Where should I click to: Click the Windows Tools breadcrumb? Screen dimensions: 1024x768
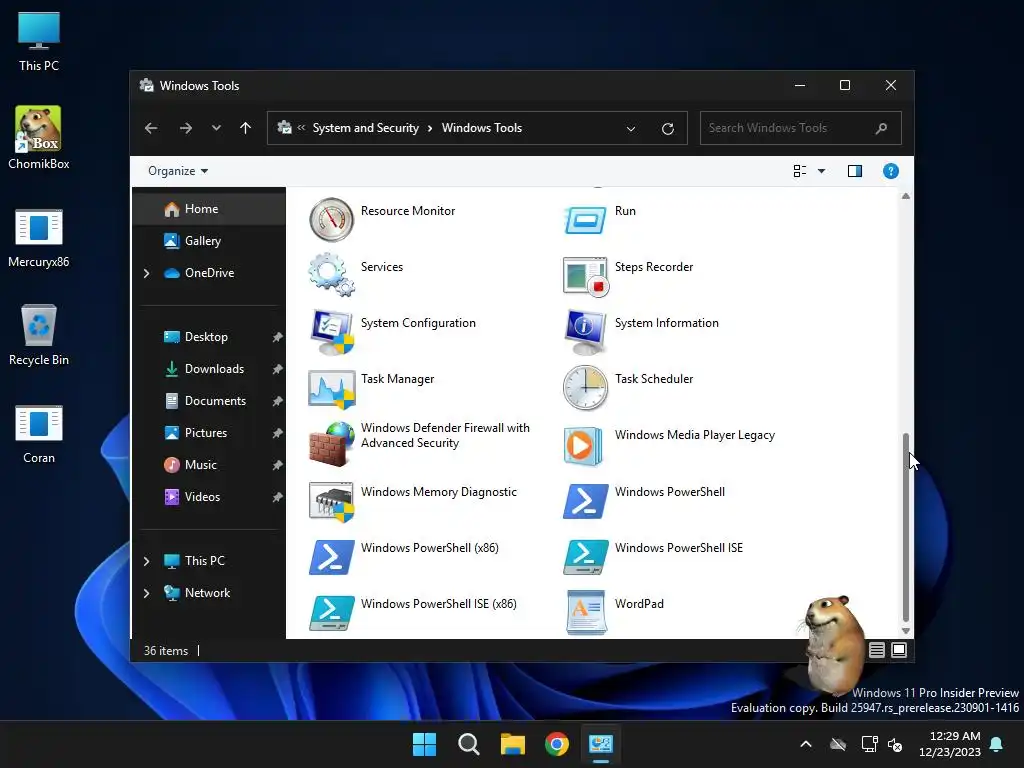click(481, 128)
